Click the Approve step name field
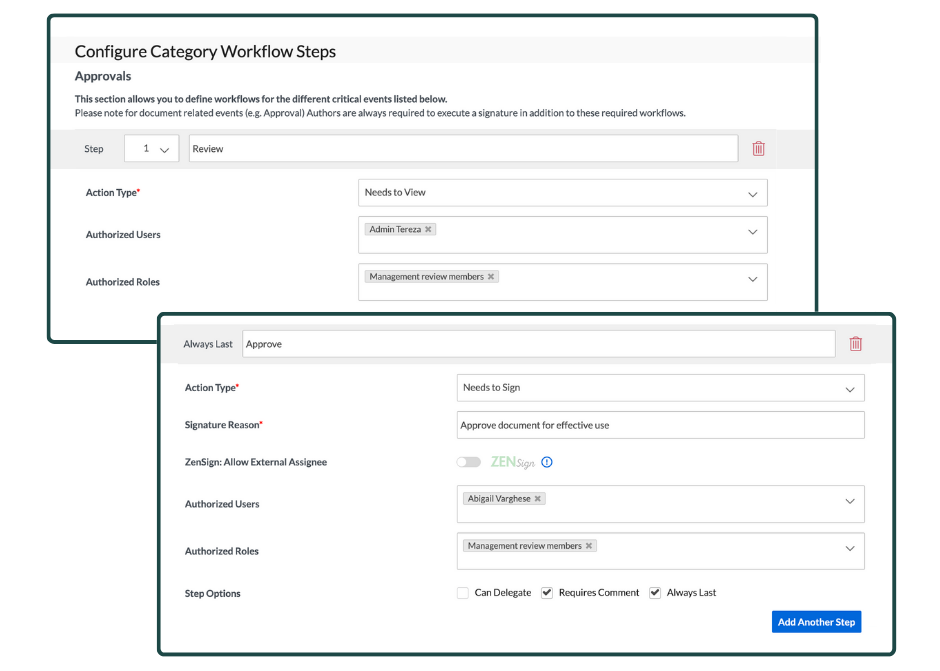The width and height of the screenshot is (940, 671). (x=540, y=343)
